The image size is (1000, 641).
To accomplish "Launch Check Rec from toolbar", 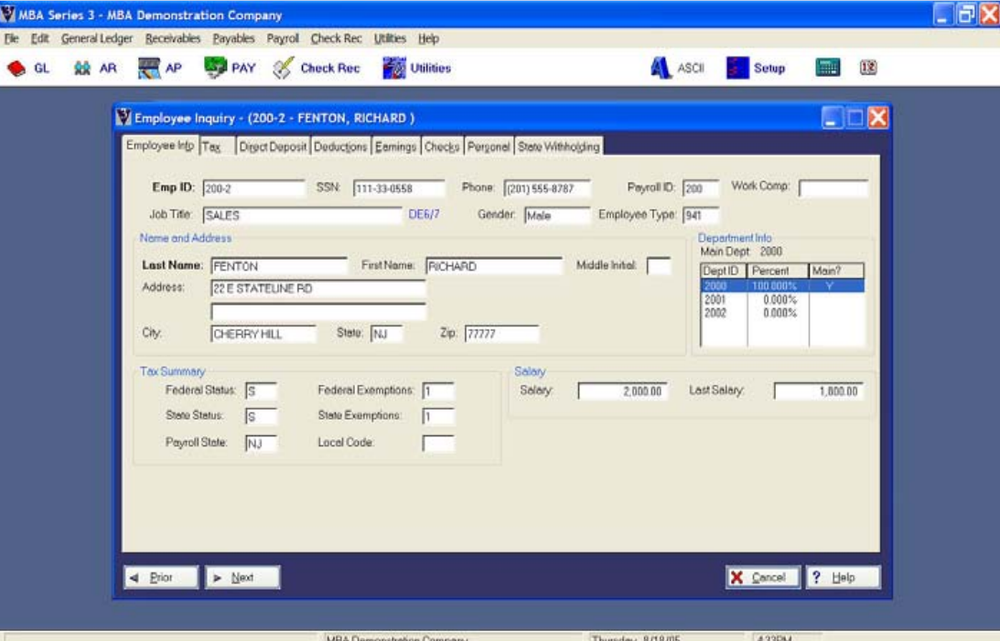I will pos(316,68).
